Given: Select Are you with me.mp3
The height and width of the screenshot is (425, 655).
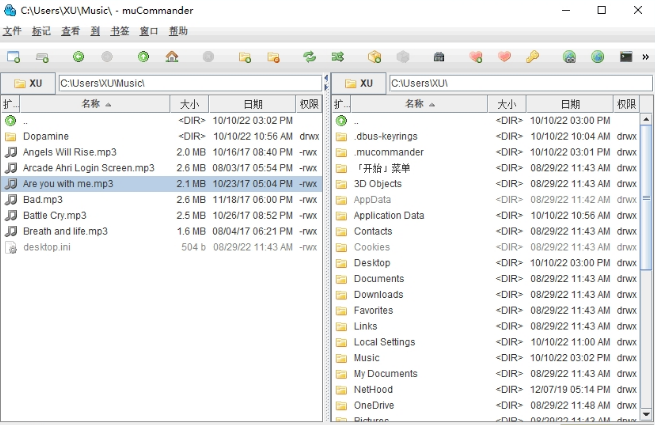Looking at the screenshot, I should pos(162,184).
